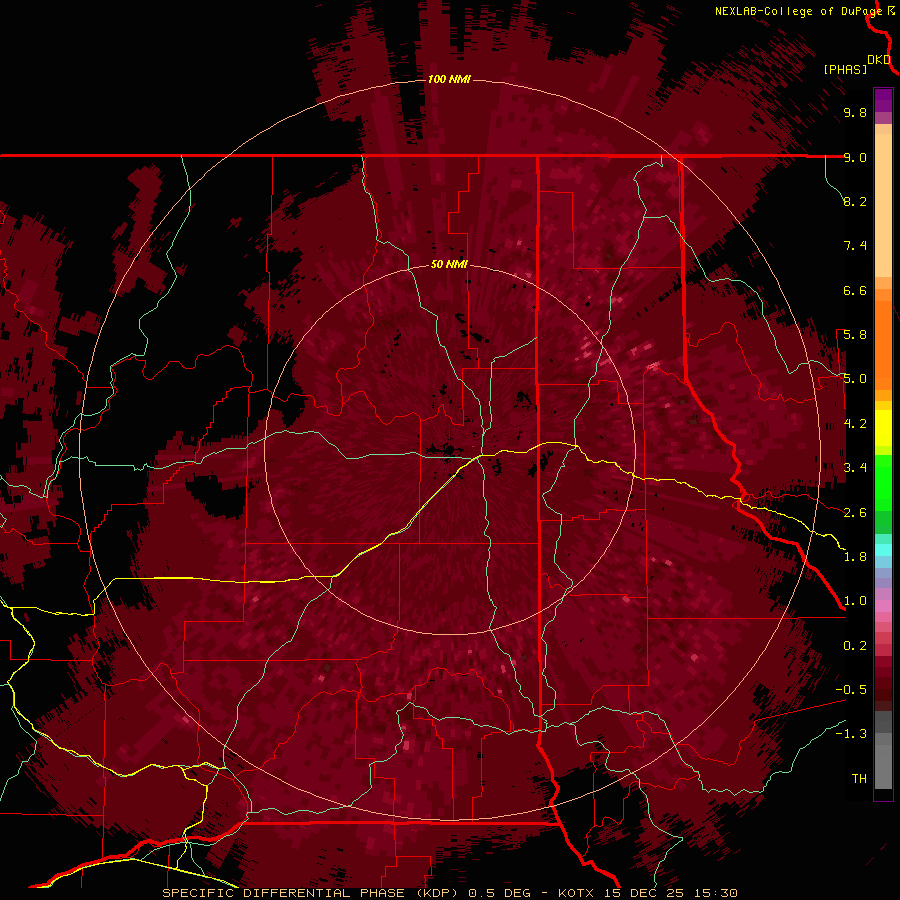Click the "15 DEC 25 15:30" timestamp
The width and height of the screenshot is (900, 900).
click(x=670, y=893)
